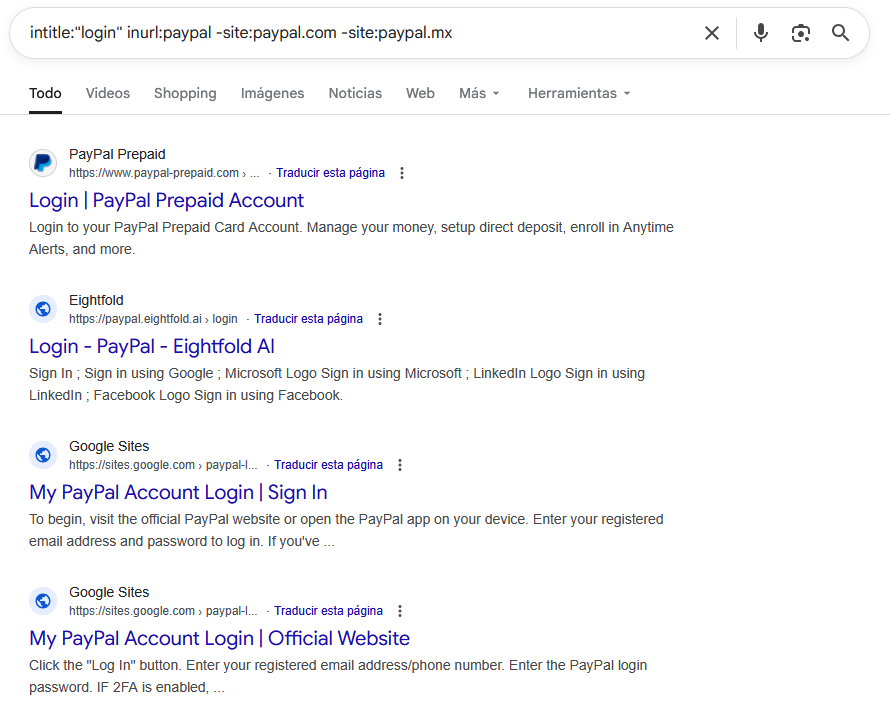The width and height of the screenshot is (890, 718).
Task: Open My PayPal Account Login | Sign In
Action: pyautogui.click(x=178, y=492)
